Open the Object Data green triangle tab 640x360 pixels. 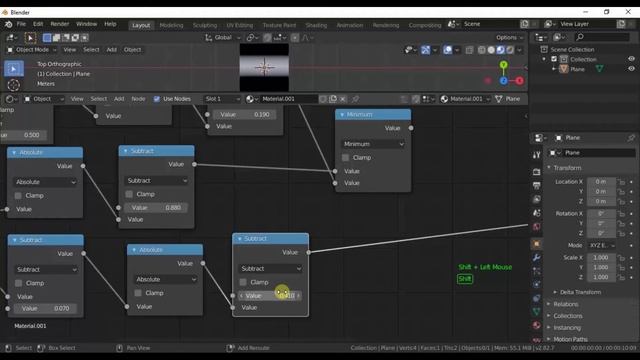coord(536,311)
